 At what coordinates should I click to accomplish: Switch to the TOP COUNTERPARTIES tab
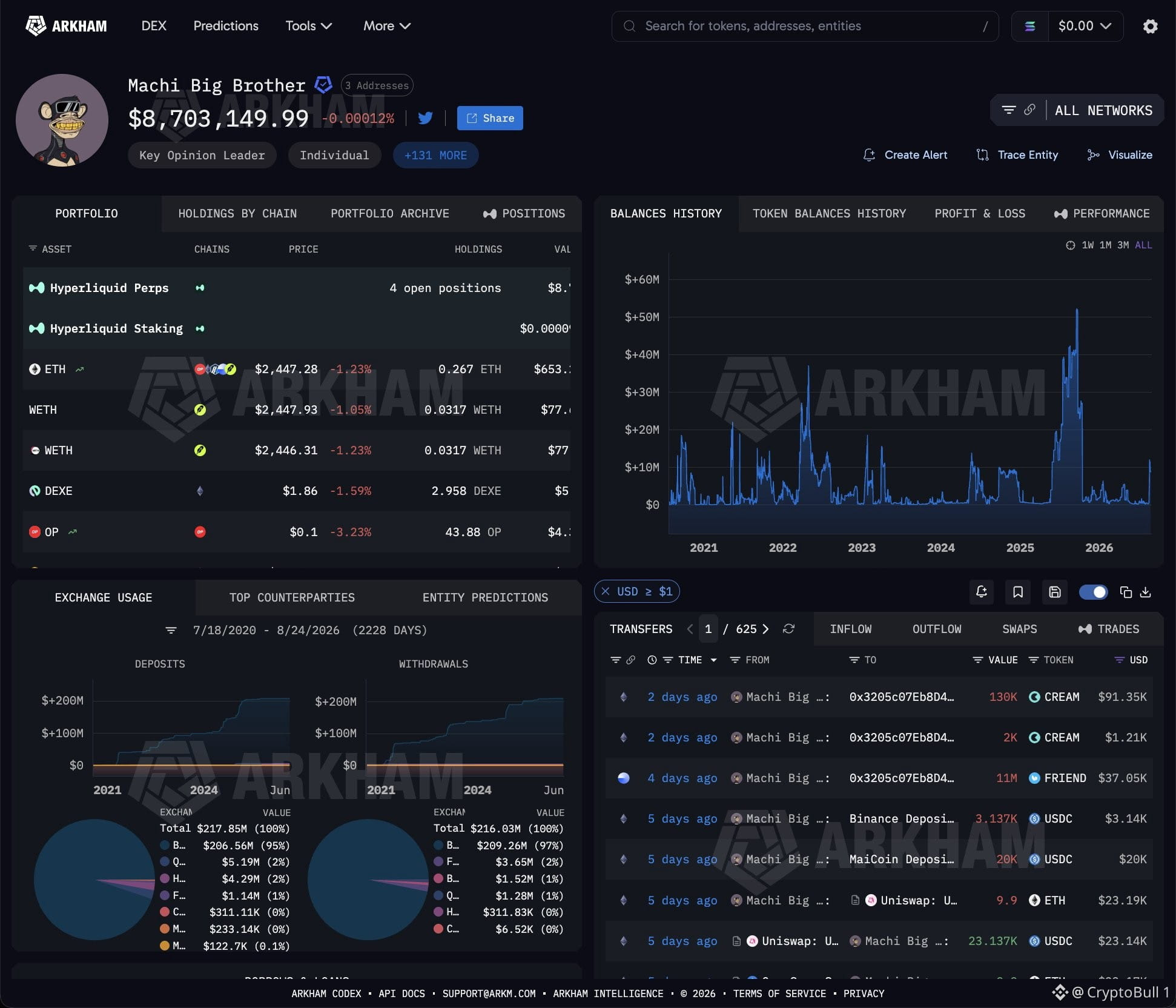click(292, 598)
